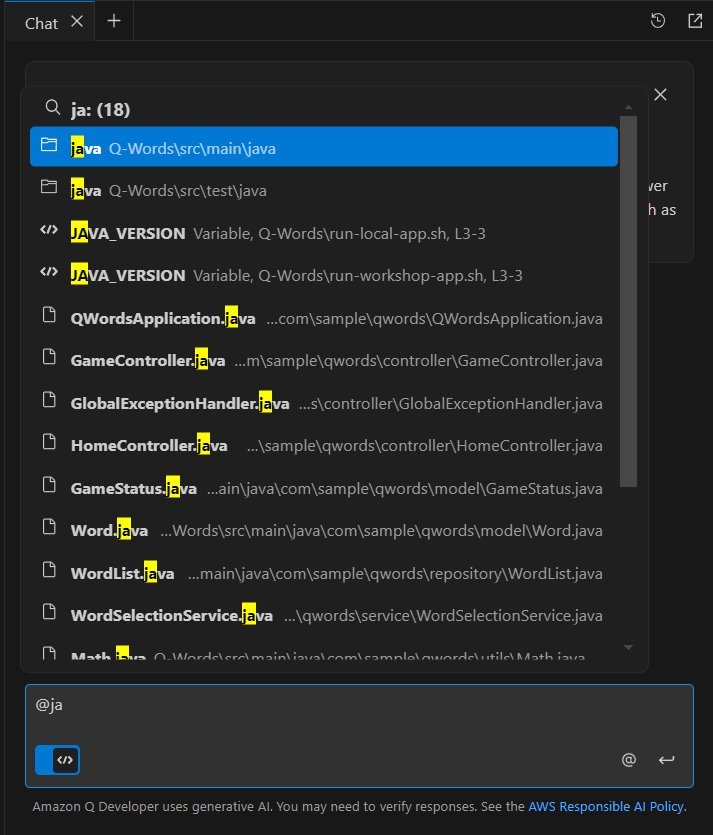Viewport: 713px width, 835px height.
Task: Open chat in new window icon
Action: click(x=695, y=21)
